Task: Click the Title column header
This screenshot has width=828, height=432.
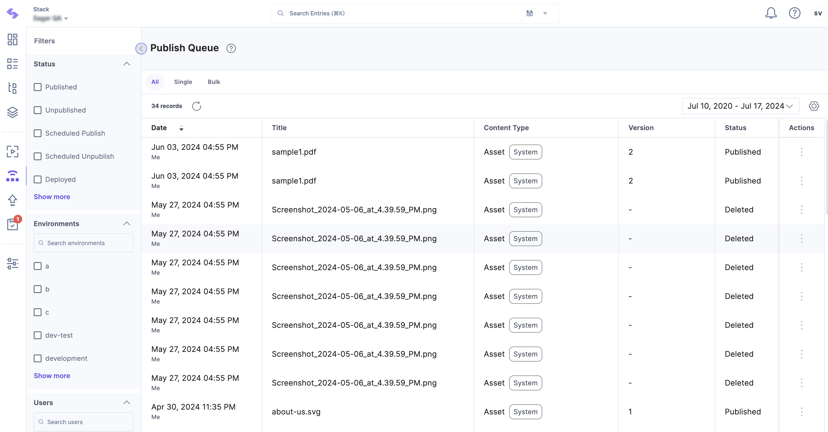Action: pyautogui.click(x=279, y=128)
